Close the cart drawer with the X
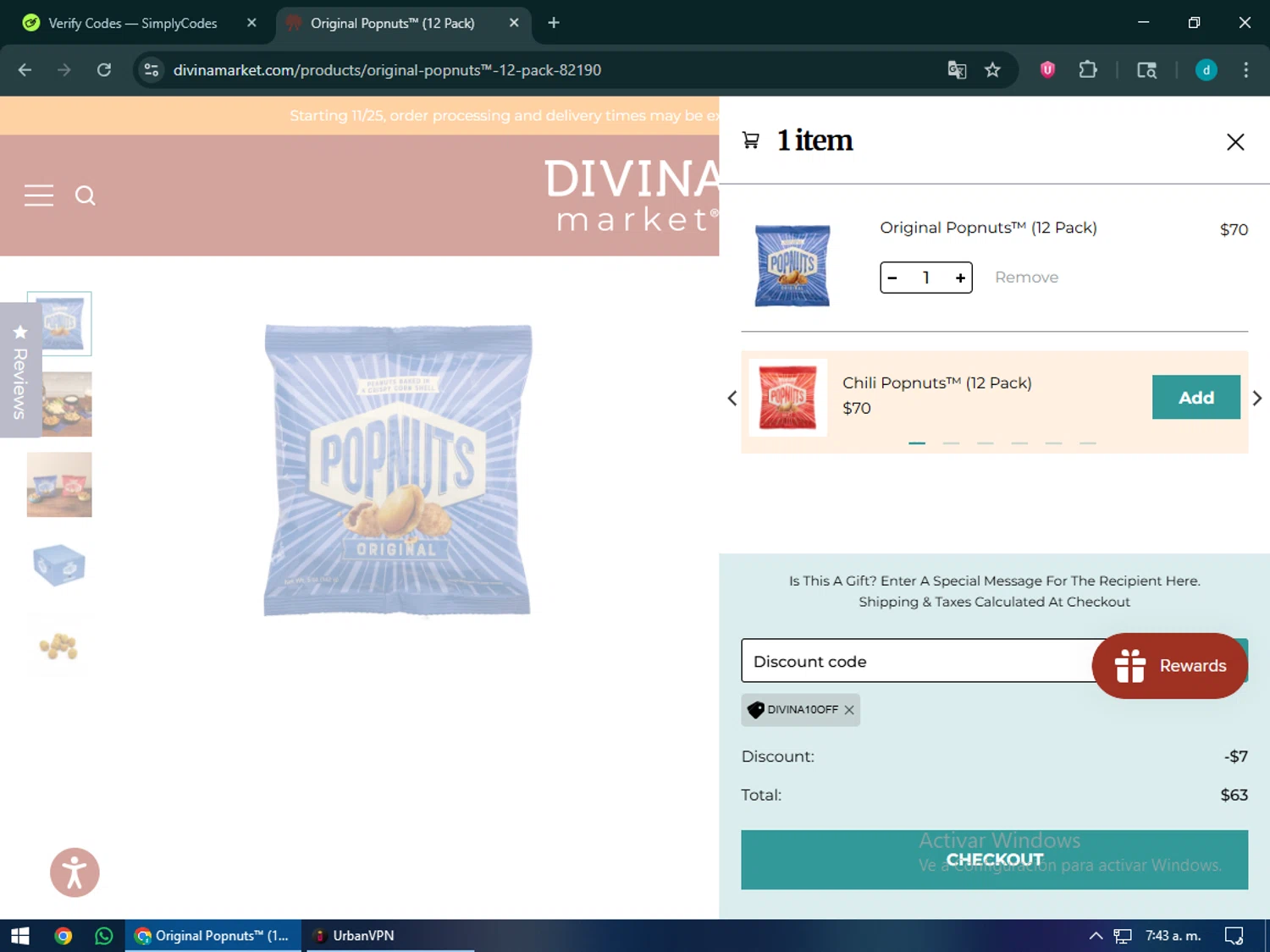The image size is (1270, 952). pyautogui.click(x=1235, y=141)
